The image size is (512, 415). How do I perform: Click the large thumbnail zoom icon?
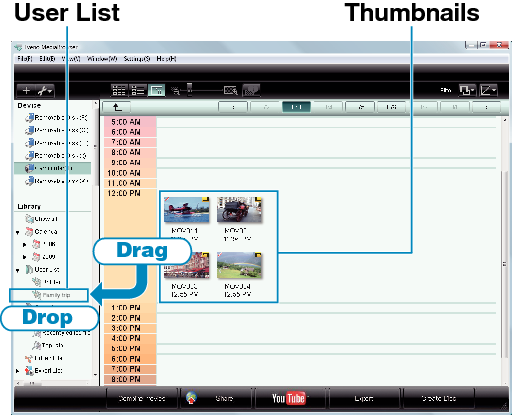(x=231, y=90)
